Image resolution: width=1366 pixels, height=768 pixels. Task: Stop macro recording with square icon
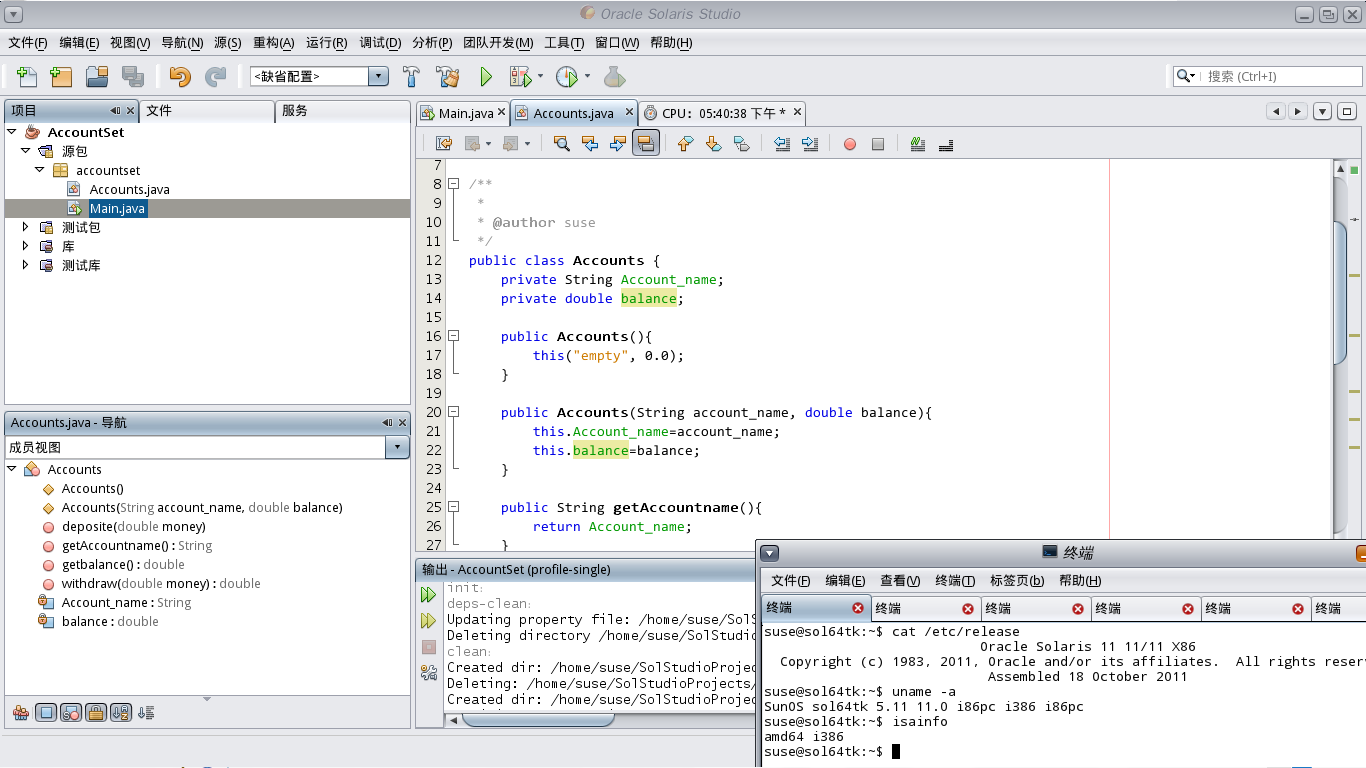click(x=878, y=144)
